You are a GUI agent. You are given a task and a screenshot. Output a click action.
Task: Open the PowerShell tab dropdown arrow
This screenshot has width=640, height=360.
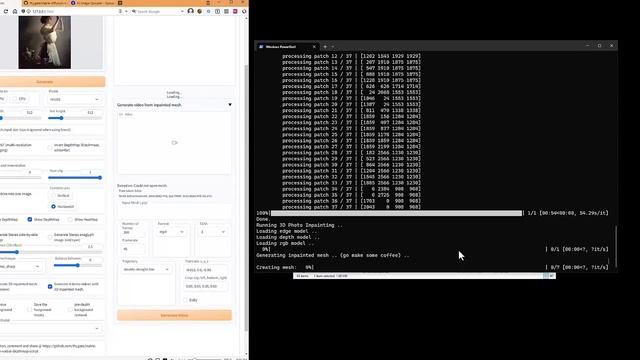click(x=333, y=47)
